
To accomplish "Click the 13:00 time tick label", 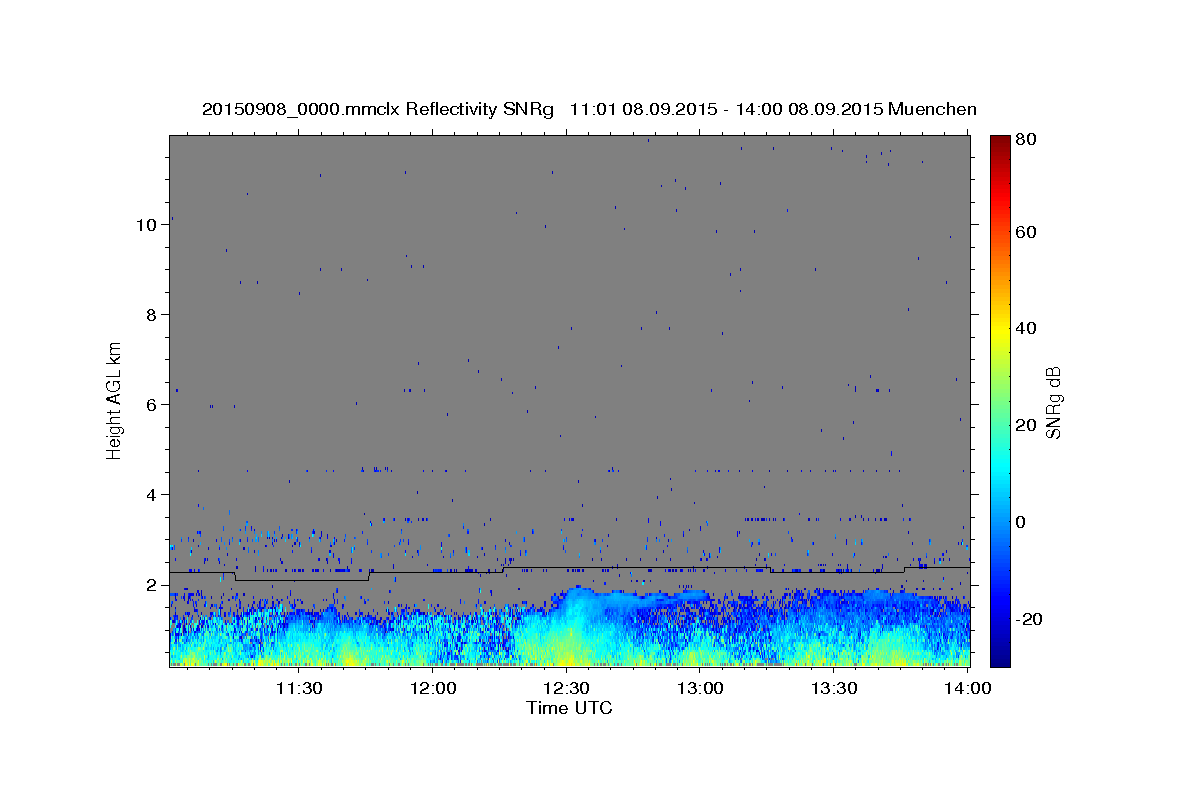I will tap(700, 688).
